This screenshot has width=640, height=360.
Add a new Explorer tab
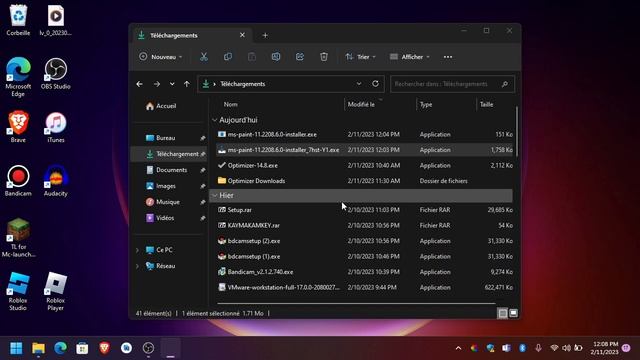[x=265, y=36]
